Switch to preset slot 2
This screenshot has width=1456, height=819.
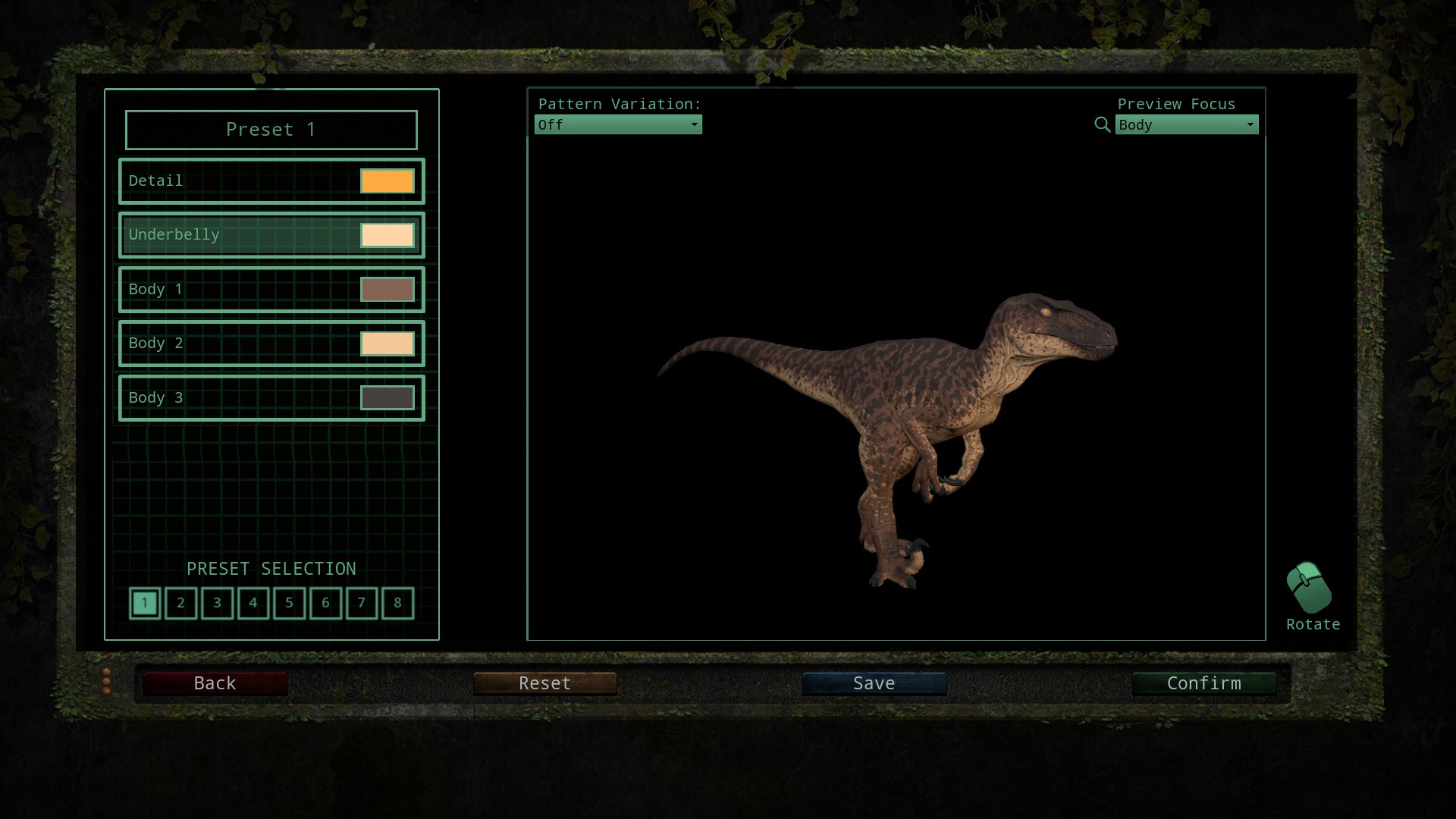tap(180, 603)
